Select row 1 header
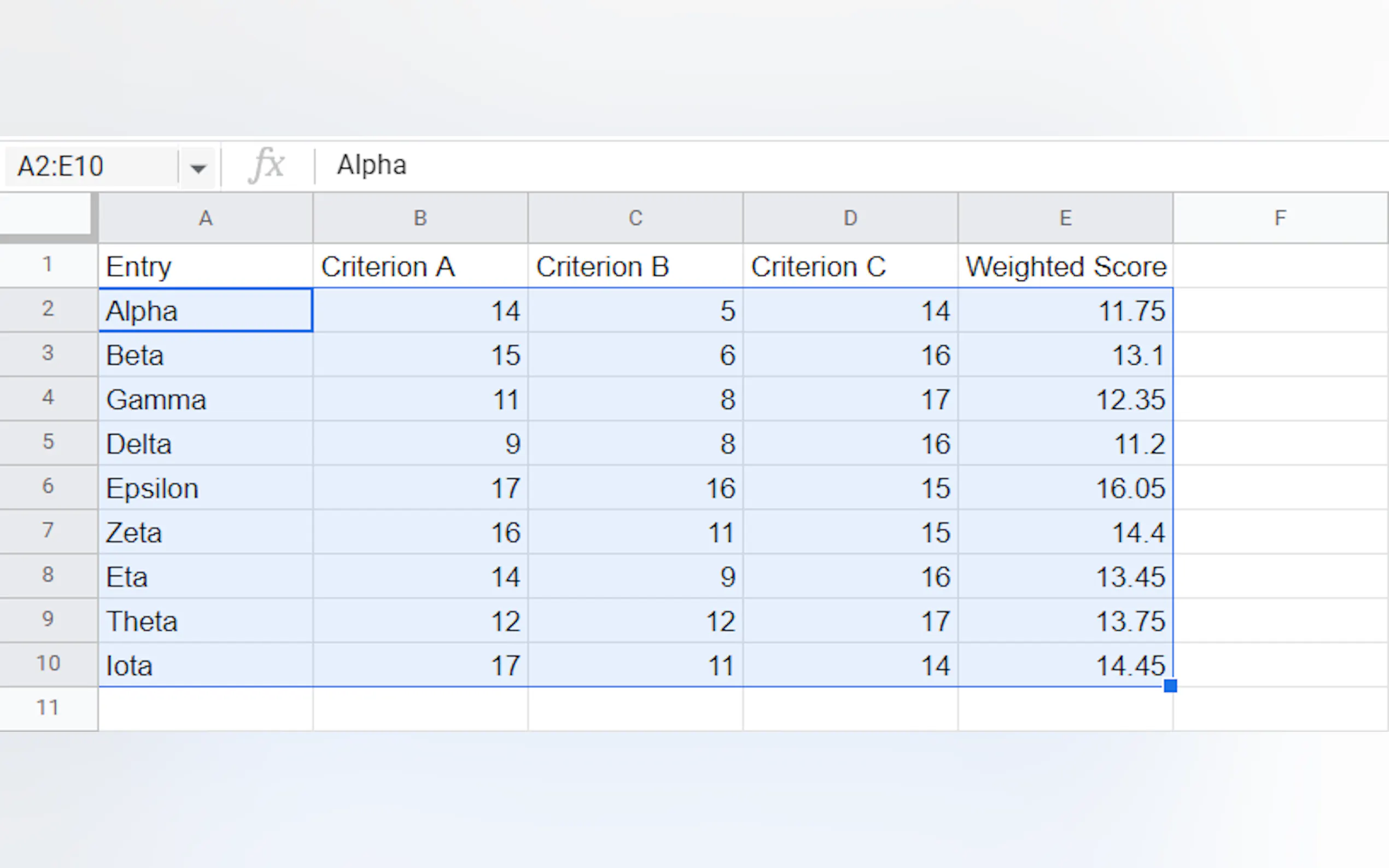Screen dimensions: 1389x868 (48, 265)
